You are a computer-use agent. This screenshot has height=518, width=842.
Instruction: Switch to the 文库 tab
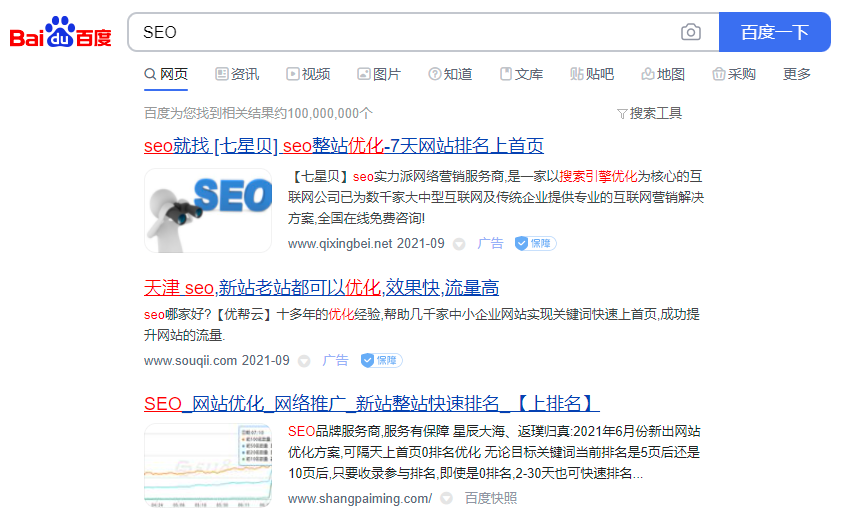[x=521, y=74]
